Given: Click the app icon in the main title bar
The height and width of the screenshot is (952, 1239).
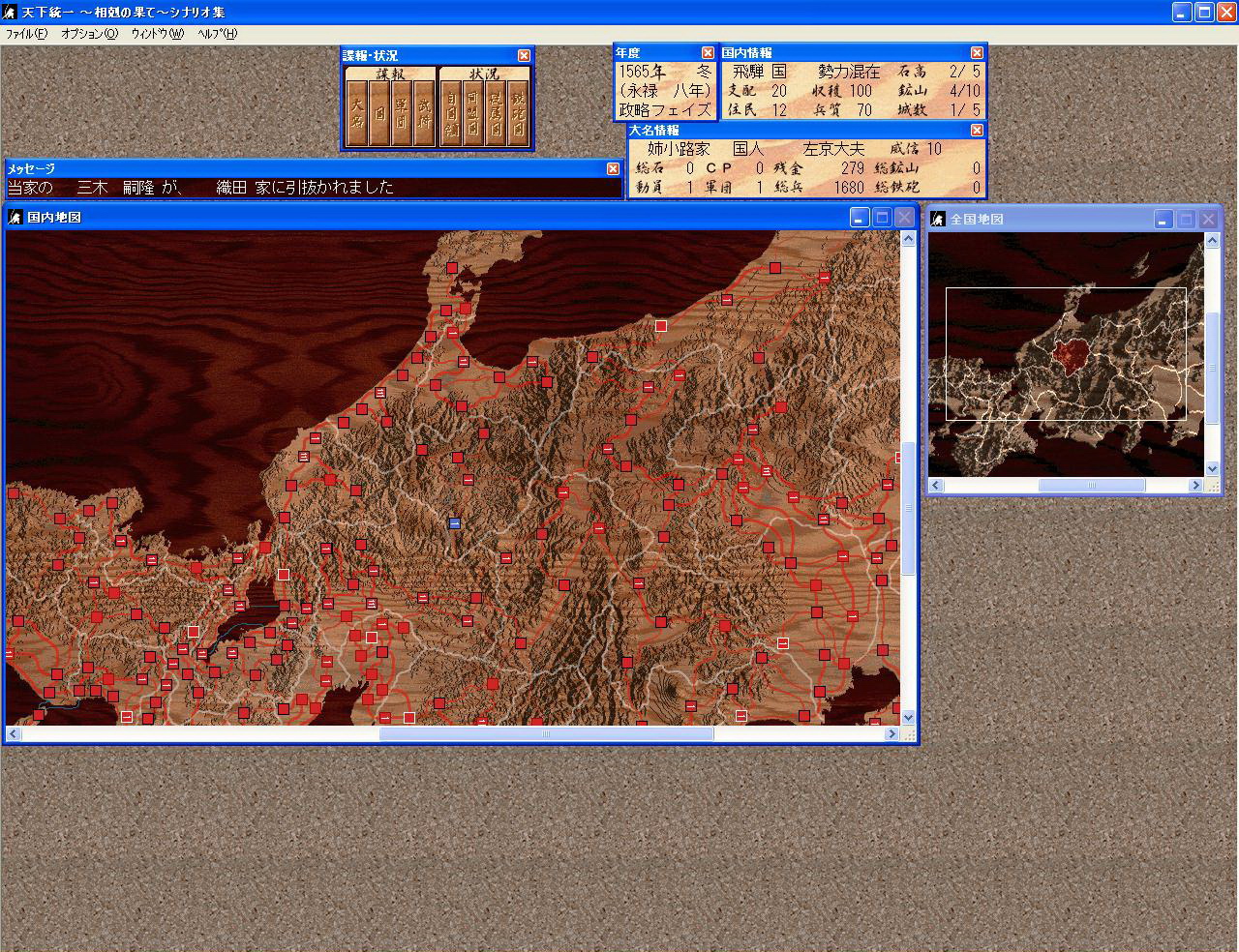Looking at the screenshot, I should click(x=10, y=12).
